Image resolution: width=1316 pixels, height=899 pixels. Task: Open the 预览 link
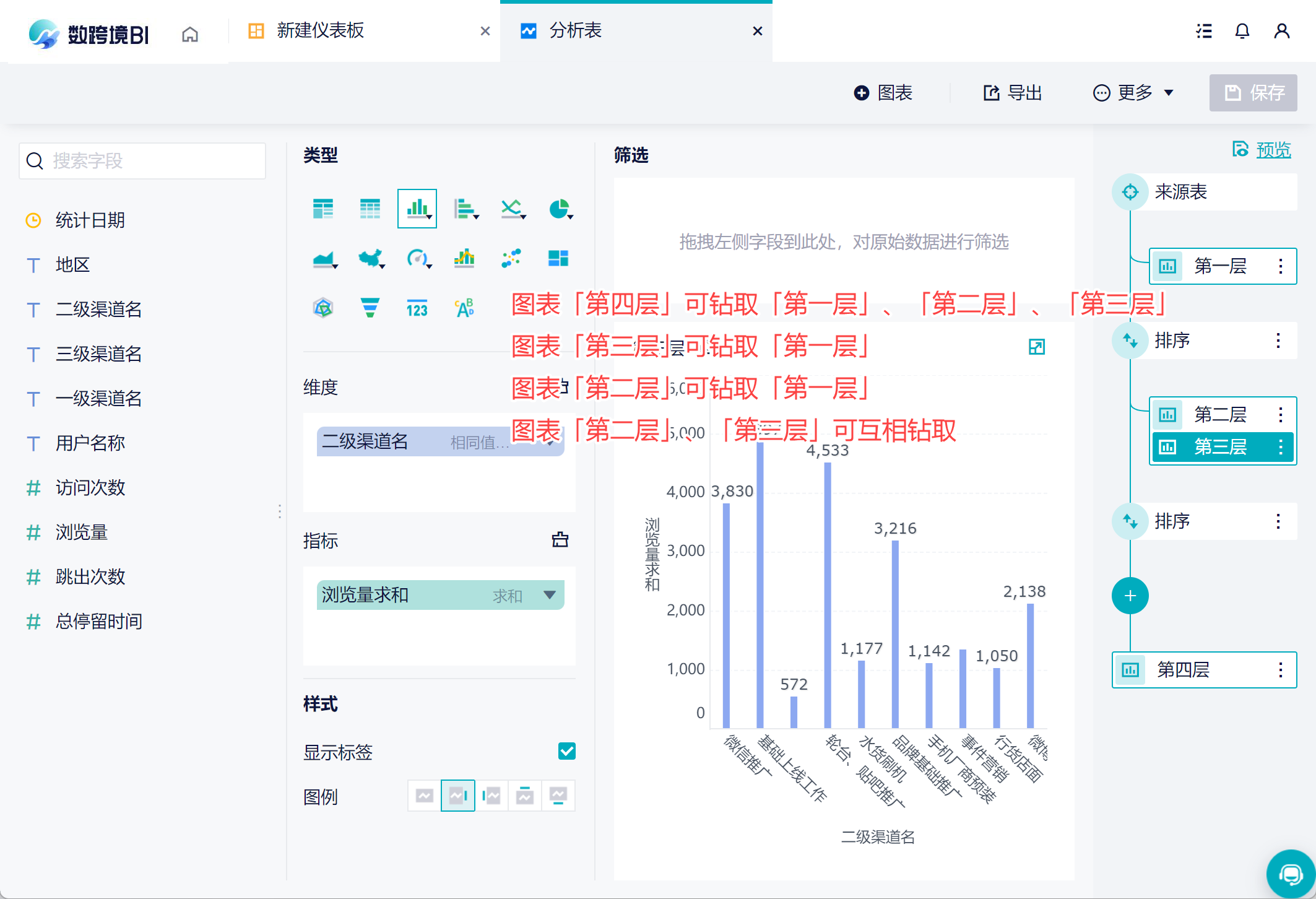[x=1273, y=150]
